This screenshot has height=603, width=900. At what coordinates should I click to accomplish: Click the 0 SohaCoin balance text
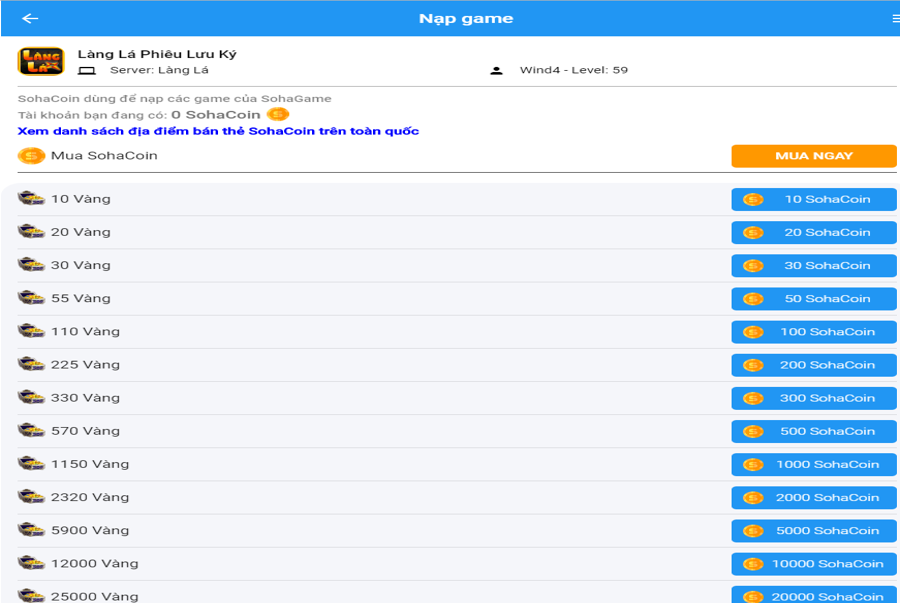coord(216,115)
